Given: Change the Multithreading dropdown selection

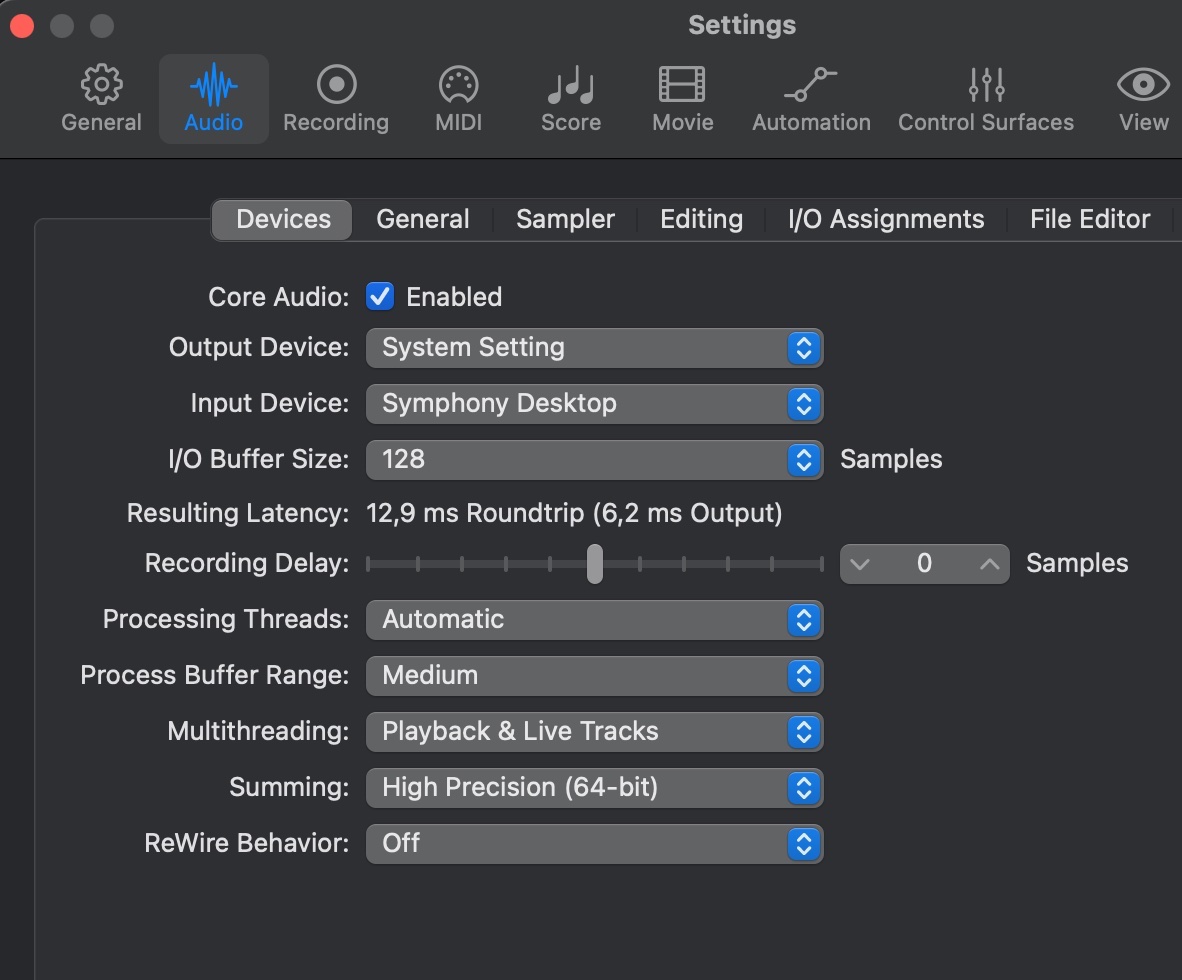Looking at the screenshot, I should click(594, 732).
